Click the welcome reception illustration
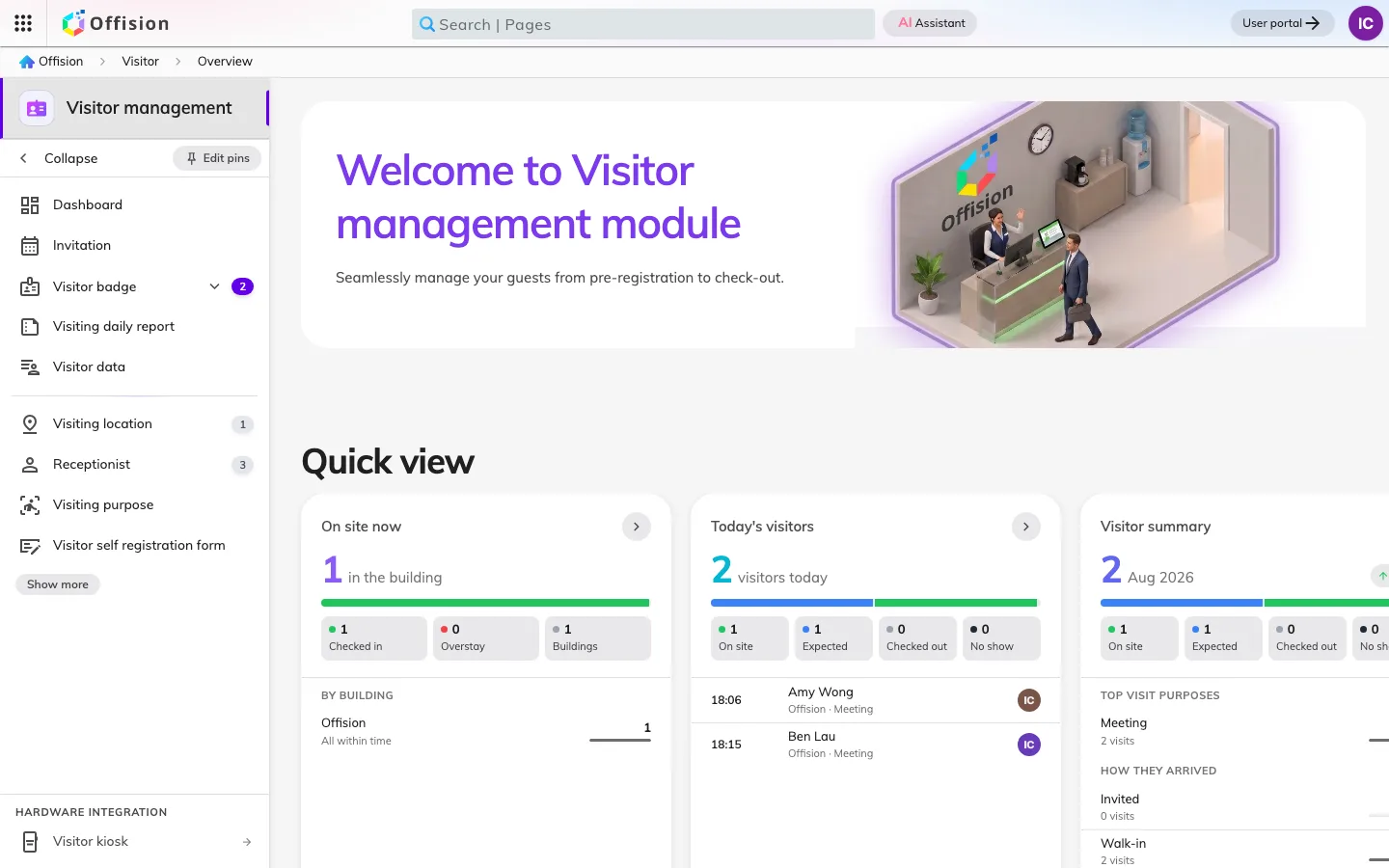The height and width of the screenshot is (868, 1389). 1085,224
